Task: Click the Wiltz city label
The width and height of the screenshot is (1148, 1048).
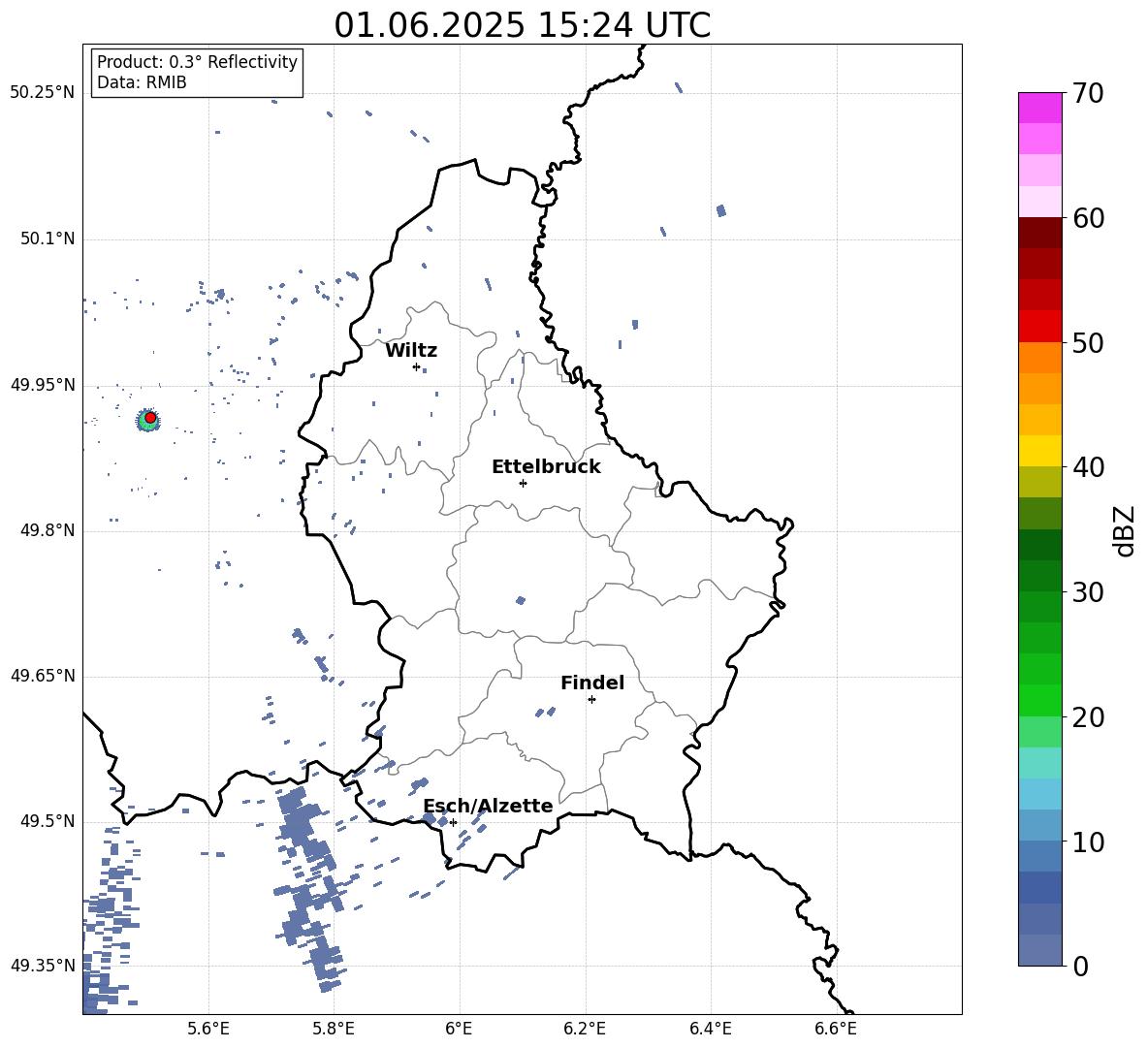Action: 411,351
